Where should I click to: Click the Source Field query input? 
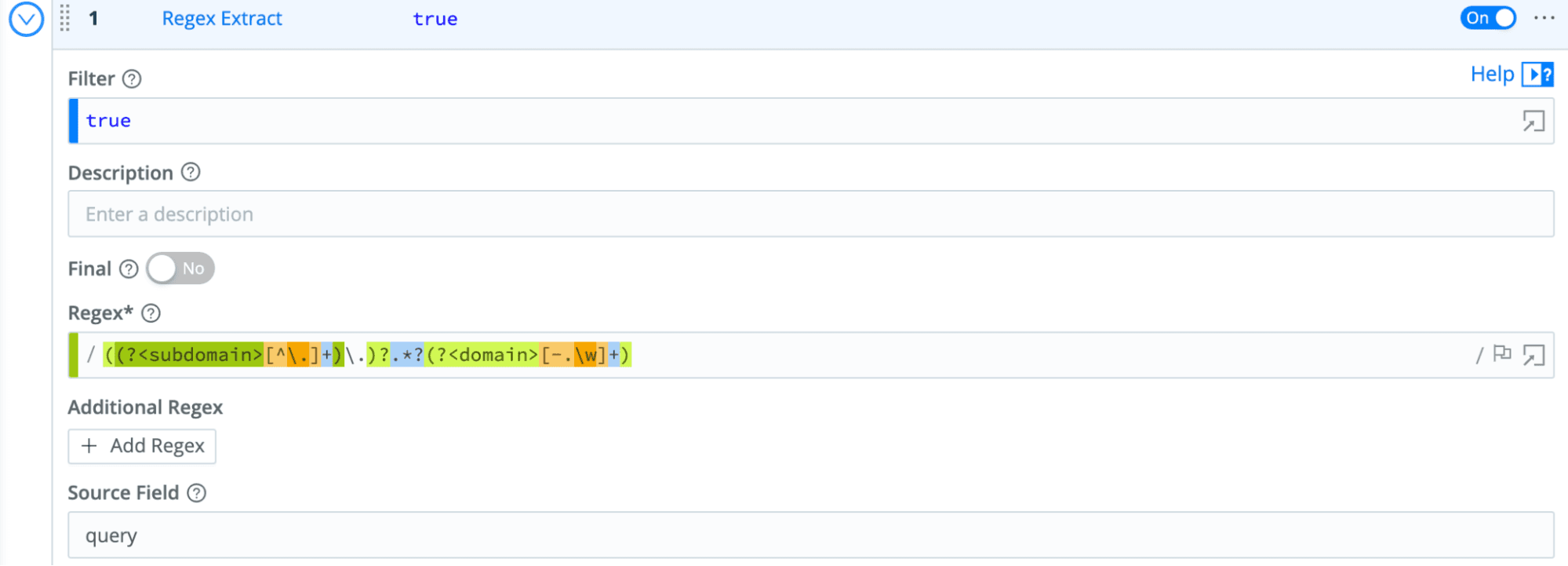point(784,535)
